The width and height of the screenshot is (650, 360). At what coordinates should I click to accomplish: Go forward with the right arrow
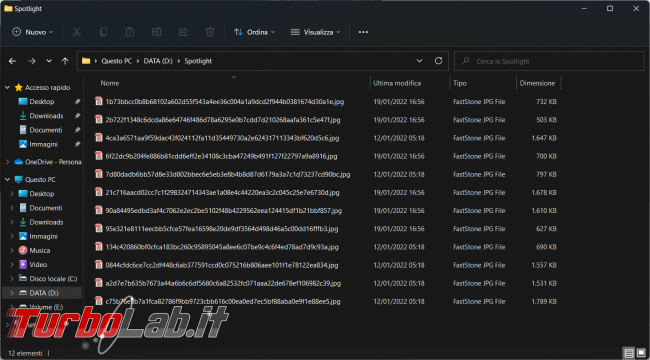tap(32, 61)
